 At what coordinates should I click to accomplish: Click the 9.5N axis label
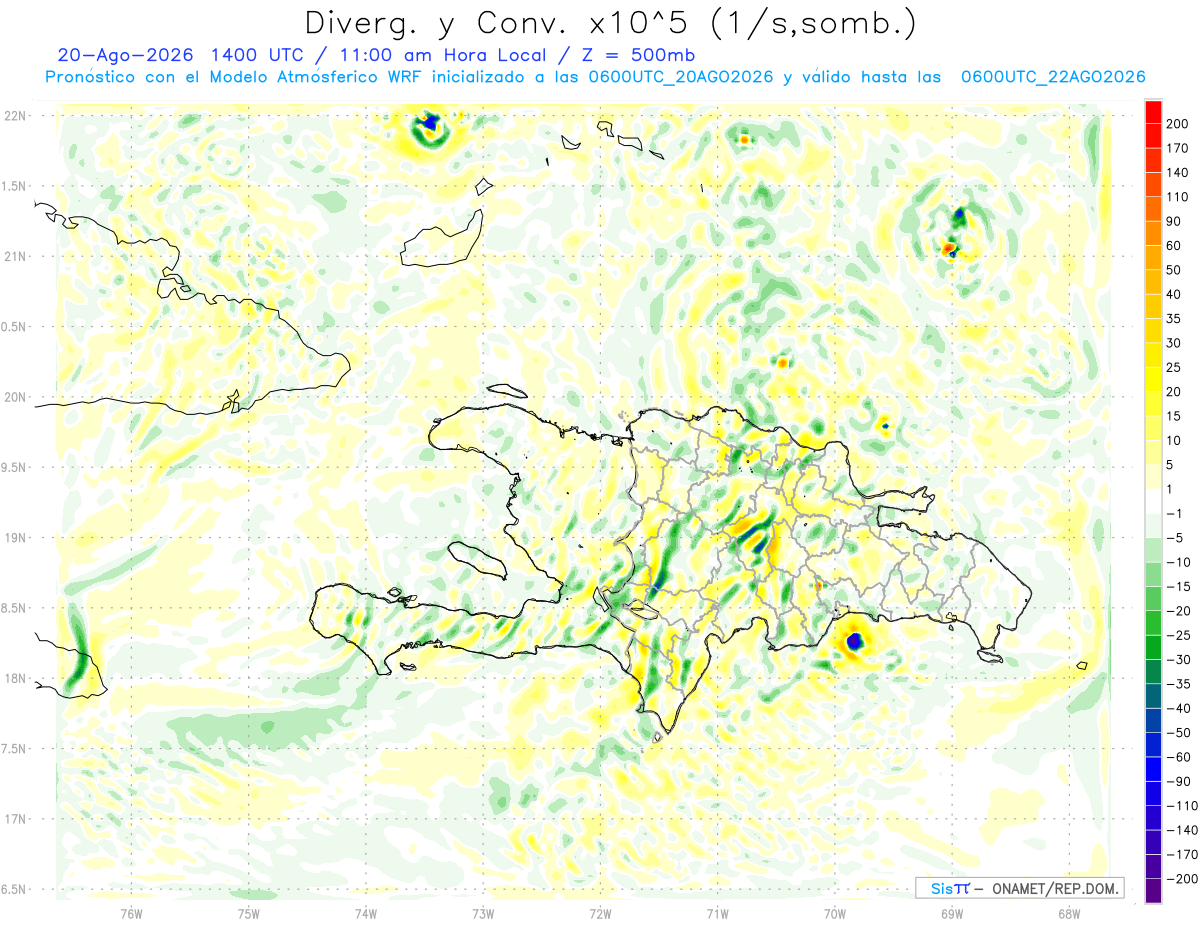click(14, 468)
